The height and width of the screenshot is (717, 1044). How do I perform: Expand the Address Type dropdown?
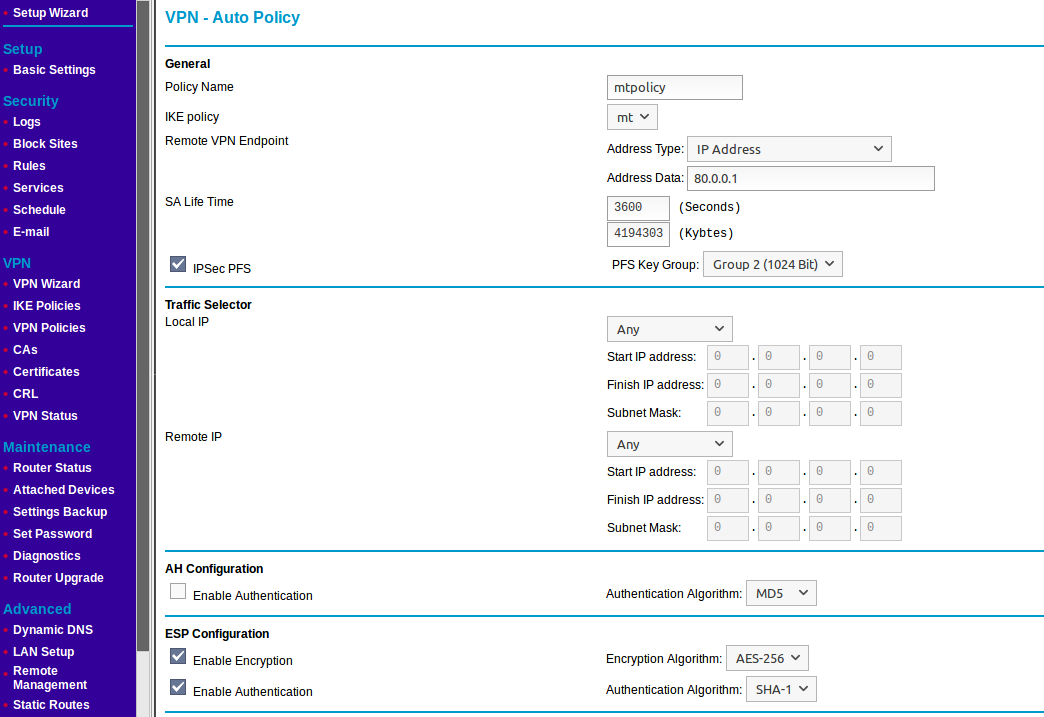pyautogui.click(x=788, y=149)
